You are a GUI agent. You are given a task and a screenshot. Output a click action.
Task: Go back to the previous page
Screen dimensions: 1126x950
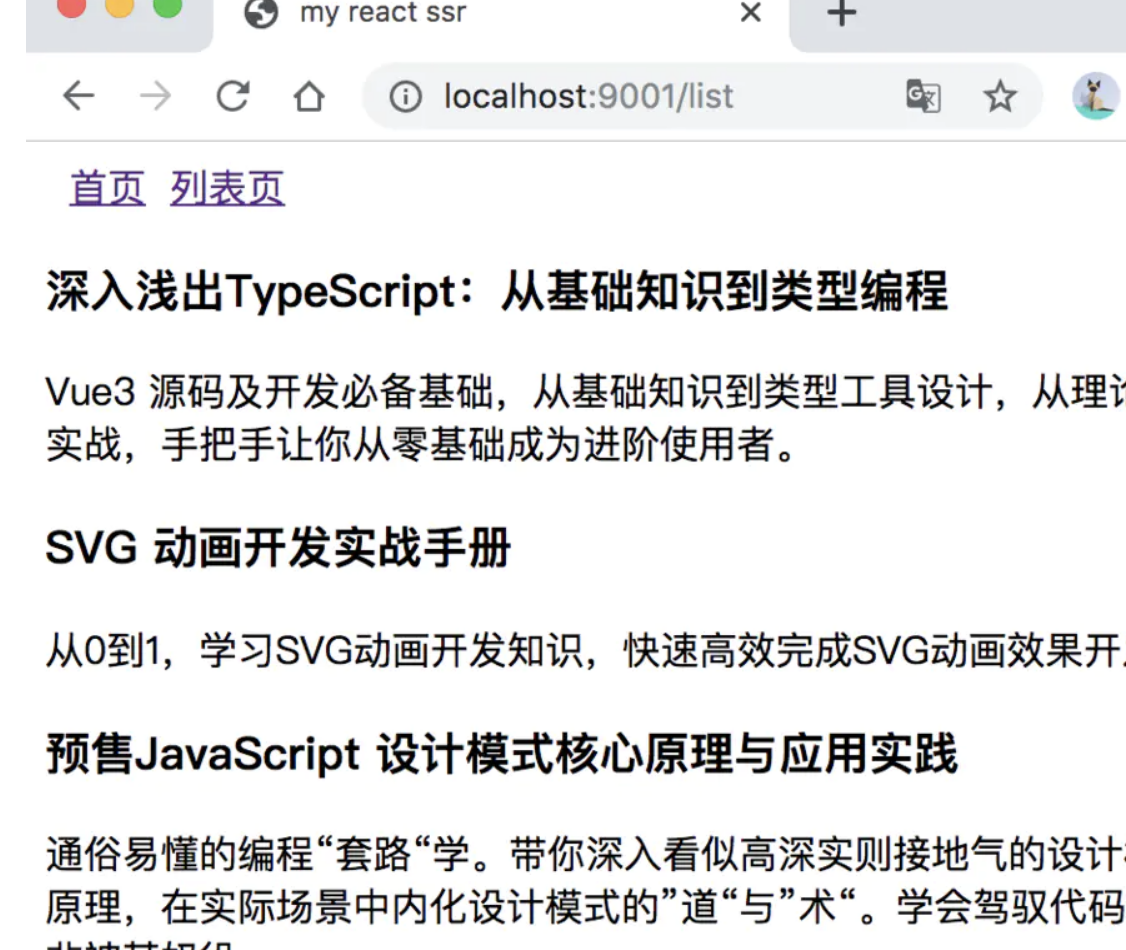pyautogui.click(x=78, y=96)
